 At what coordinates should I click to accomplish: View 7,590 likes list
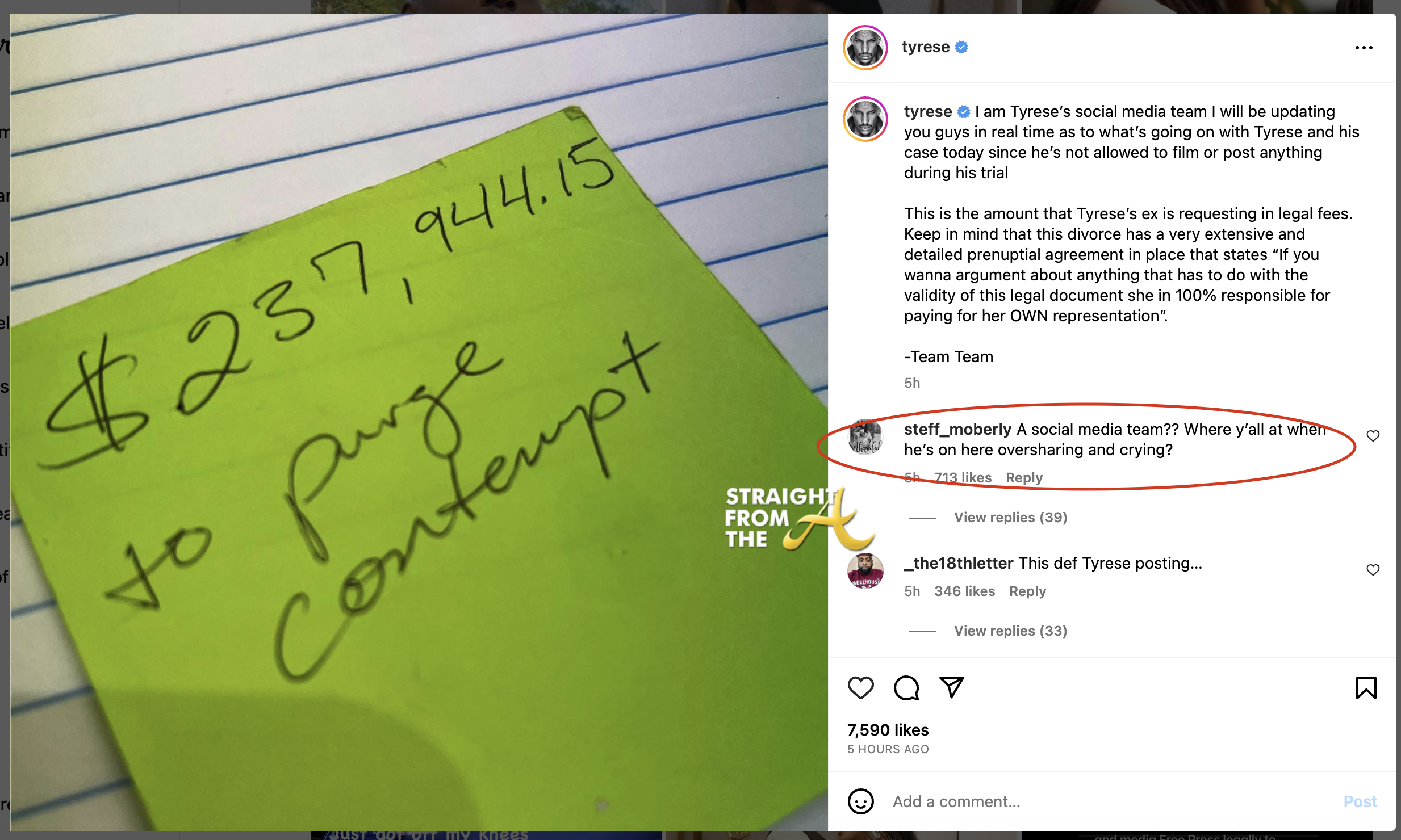point(888,730)
